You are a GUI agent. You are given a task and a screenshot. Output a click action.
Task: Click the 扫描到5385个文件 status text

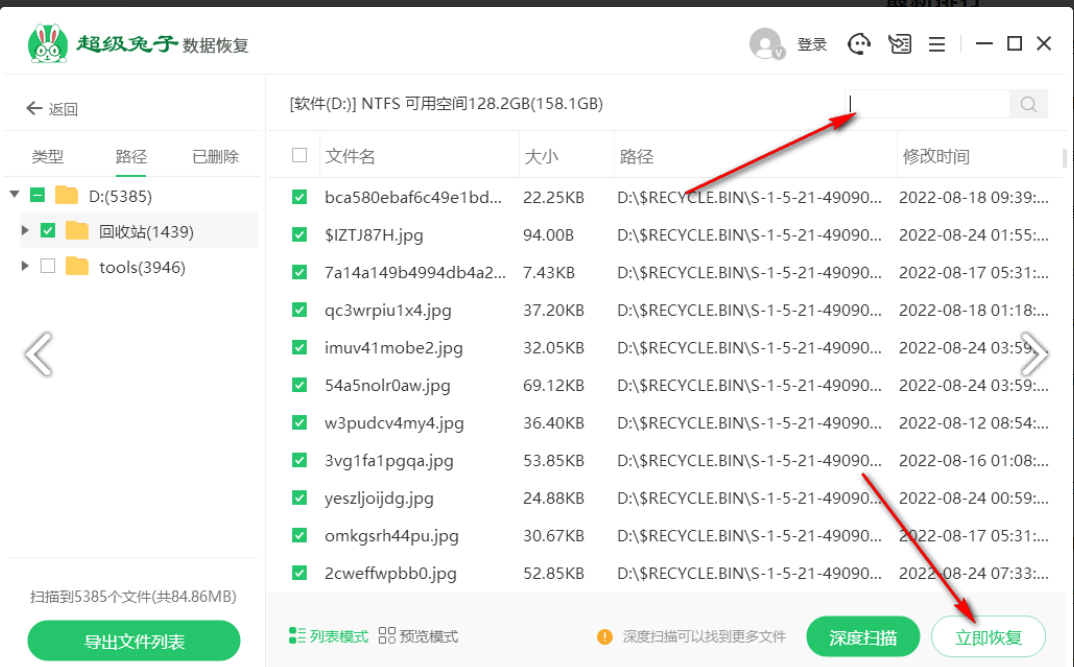point(133,596)
